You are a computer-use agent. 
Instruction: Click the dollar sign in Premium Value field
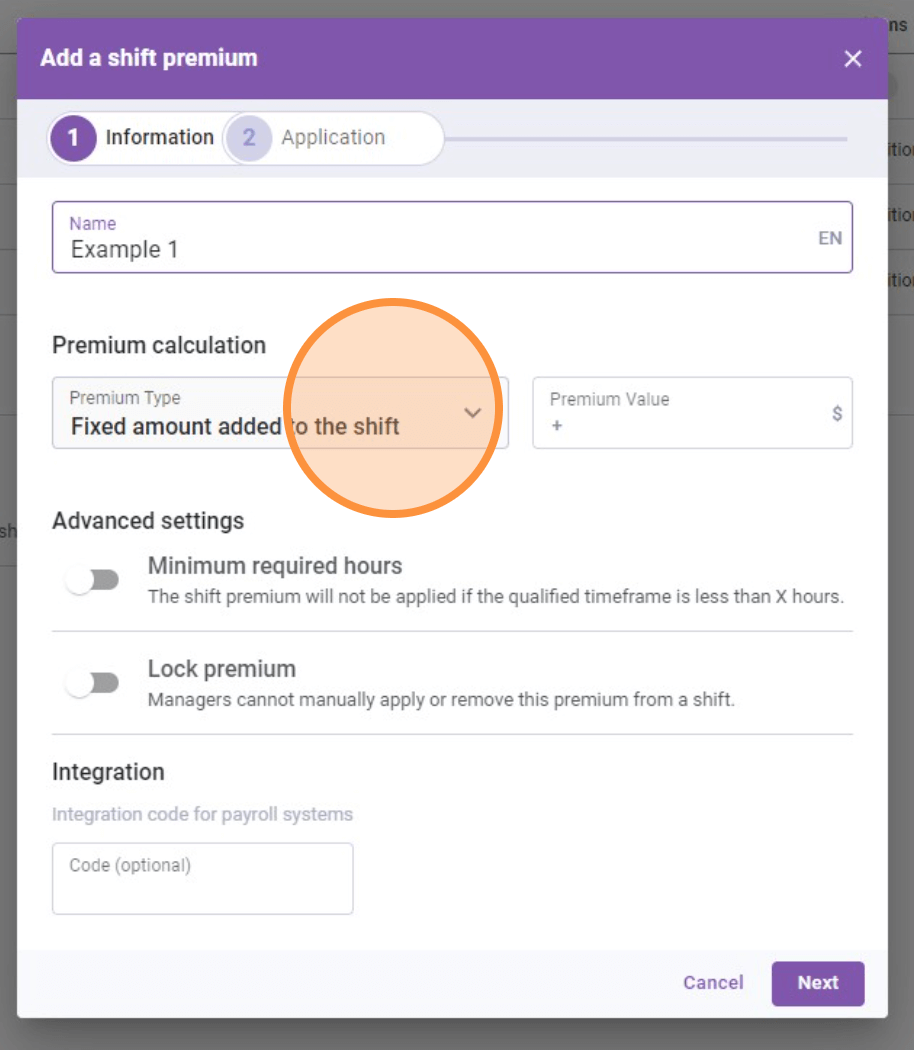pyautogui.click(x=837, y=412)
